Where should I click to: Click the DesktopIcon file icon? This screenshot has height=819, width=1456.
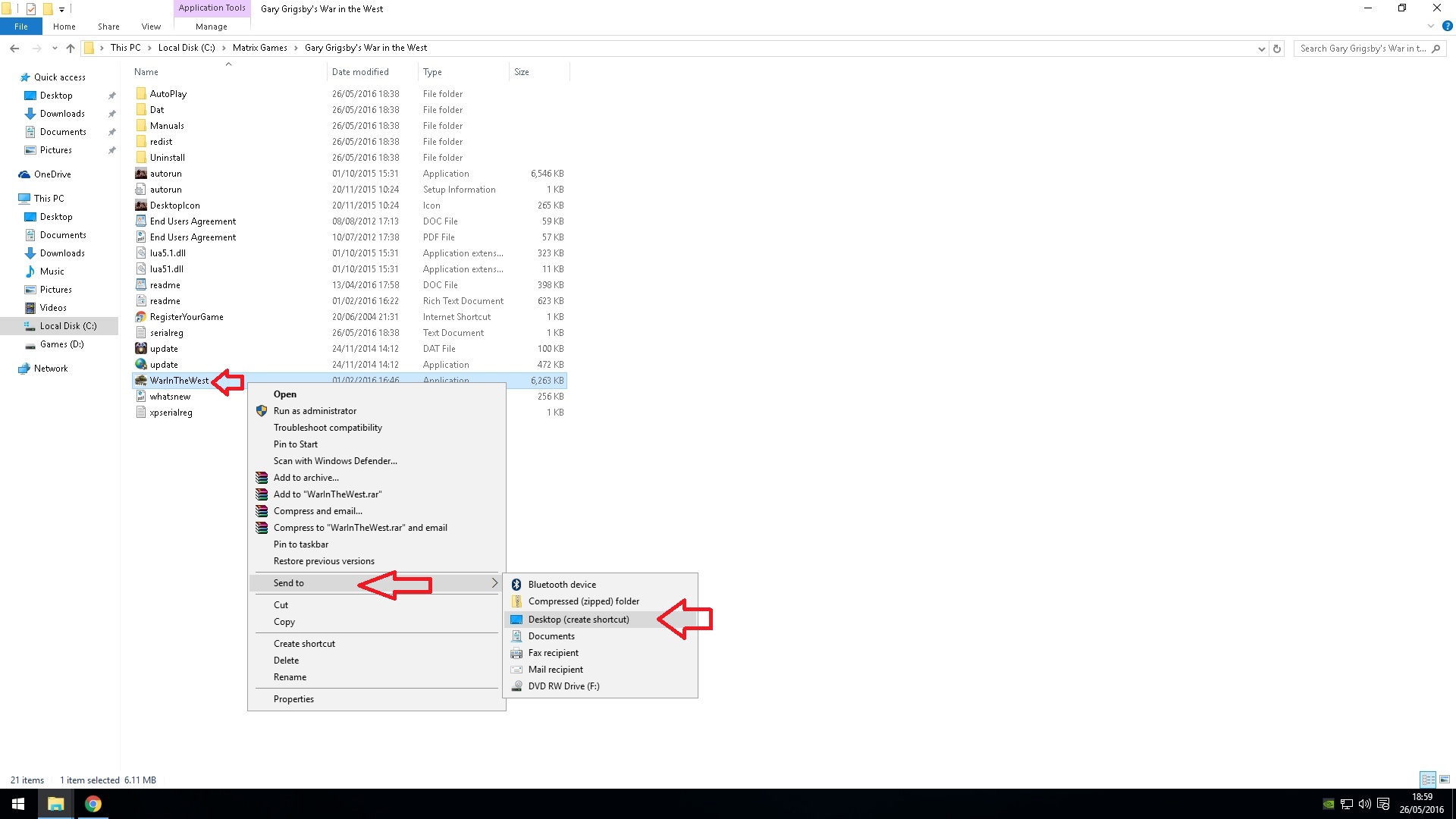(x=141, y=206)
